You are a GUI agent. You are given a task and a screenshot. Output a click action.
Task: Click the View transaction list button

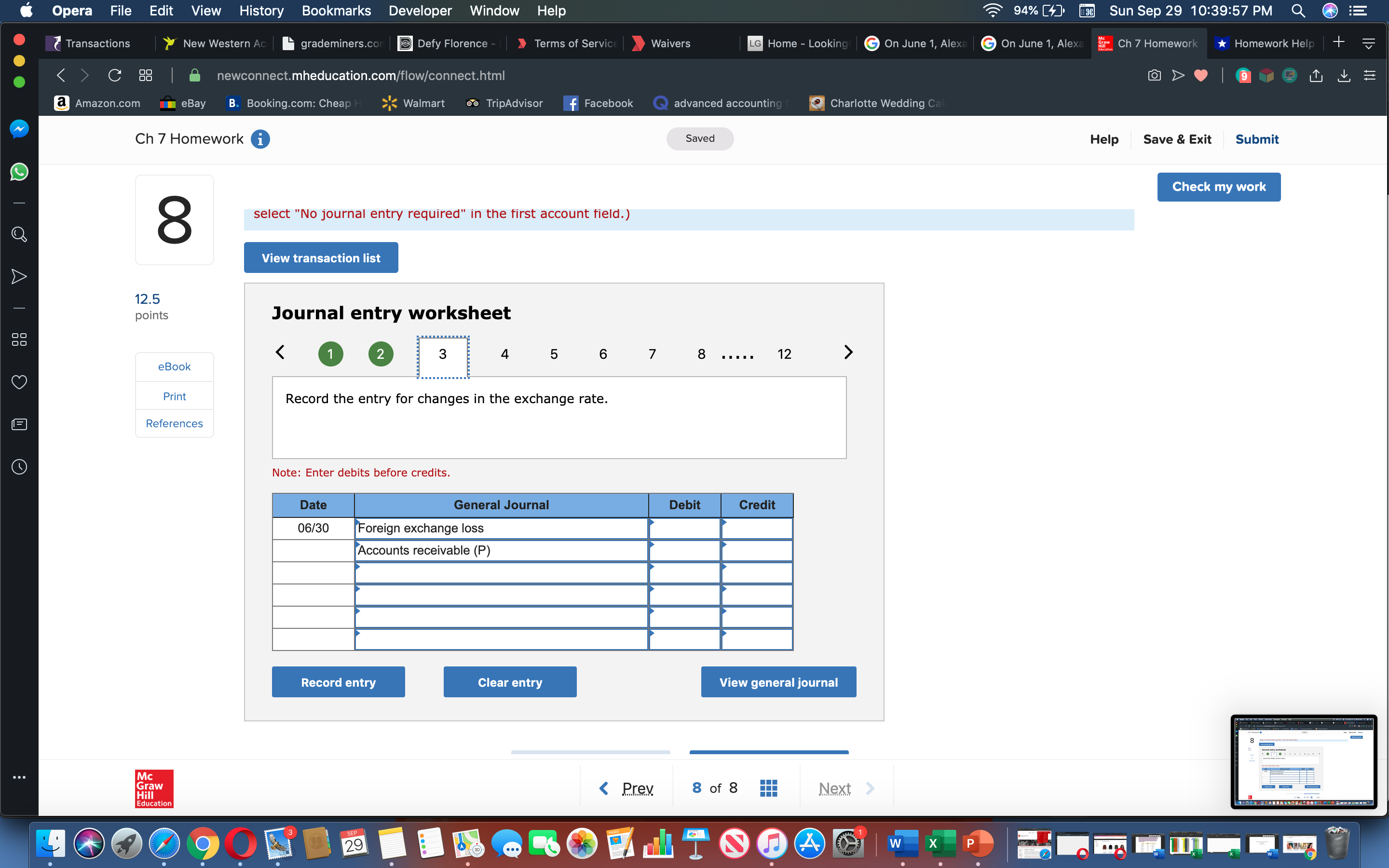coord(320,257)
